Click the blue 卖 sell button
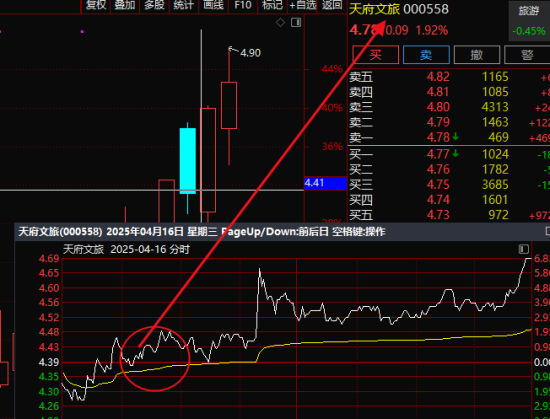Image resolution: width=550 pixels, height=419 pixels. click(426, 55)
